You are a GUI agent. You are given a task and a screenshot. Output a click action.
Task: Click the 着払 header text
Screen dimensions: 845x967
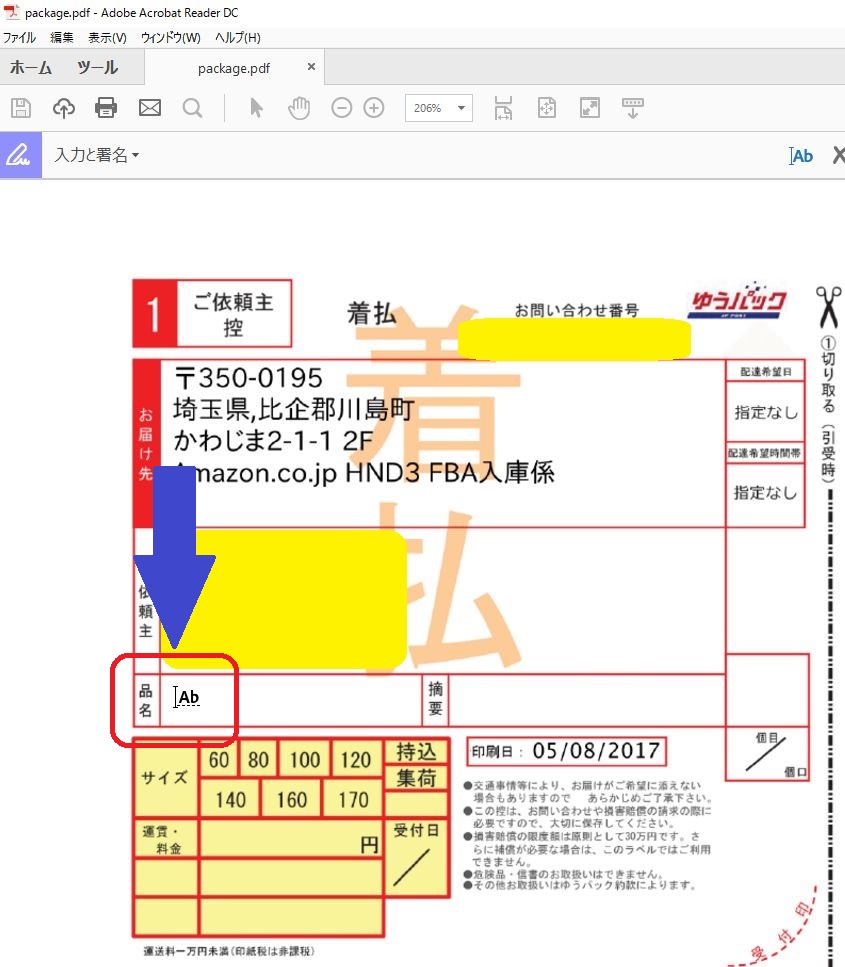pos(371,313)
